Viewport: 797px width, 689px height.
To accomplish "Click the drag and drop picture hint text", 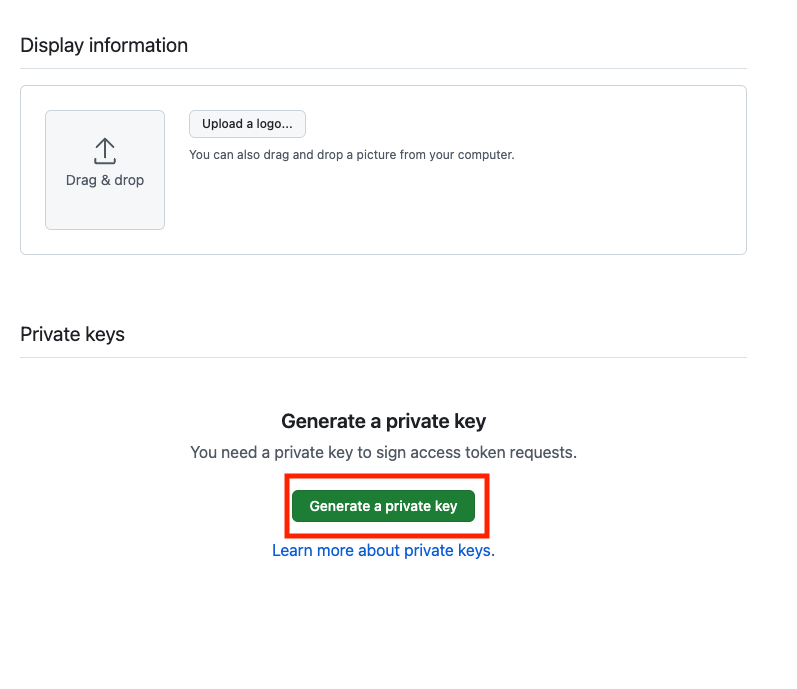I will click(351, 155).
